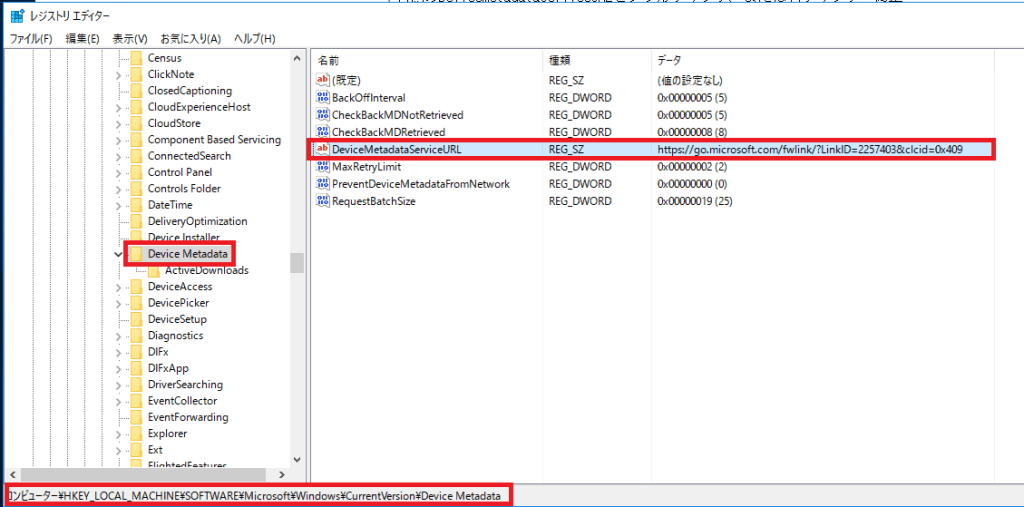Open the お気に入り(A) menu
This screenshot has width=1024, height=507.
(x=191, y=39)
